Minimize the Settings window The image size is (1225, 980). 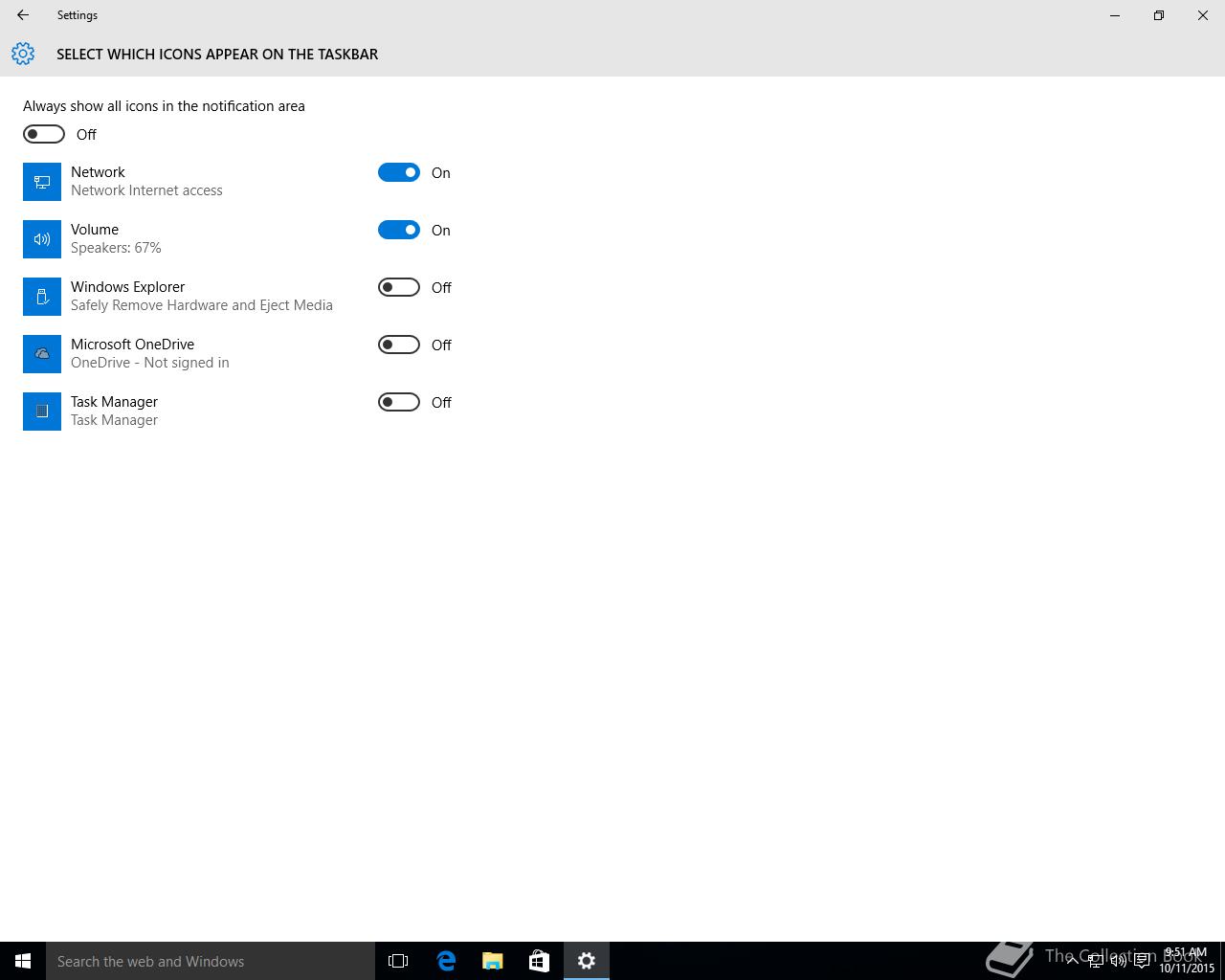tap(1115, 15)
